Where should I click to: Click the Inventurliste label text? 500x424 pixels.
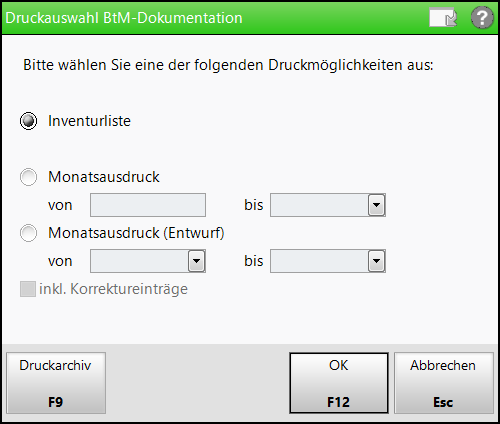89,121
